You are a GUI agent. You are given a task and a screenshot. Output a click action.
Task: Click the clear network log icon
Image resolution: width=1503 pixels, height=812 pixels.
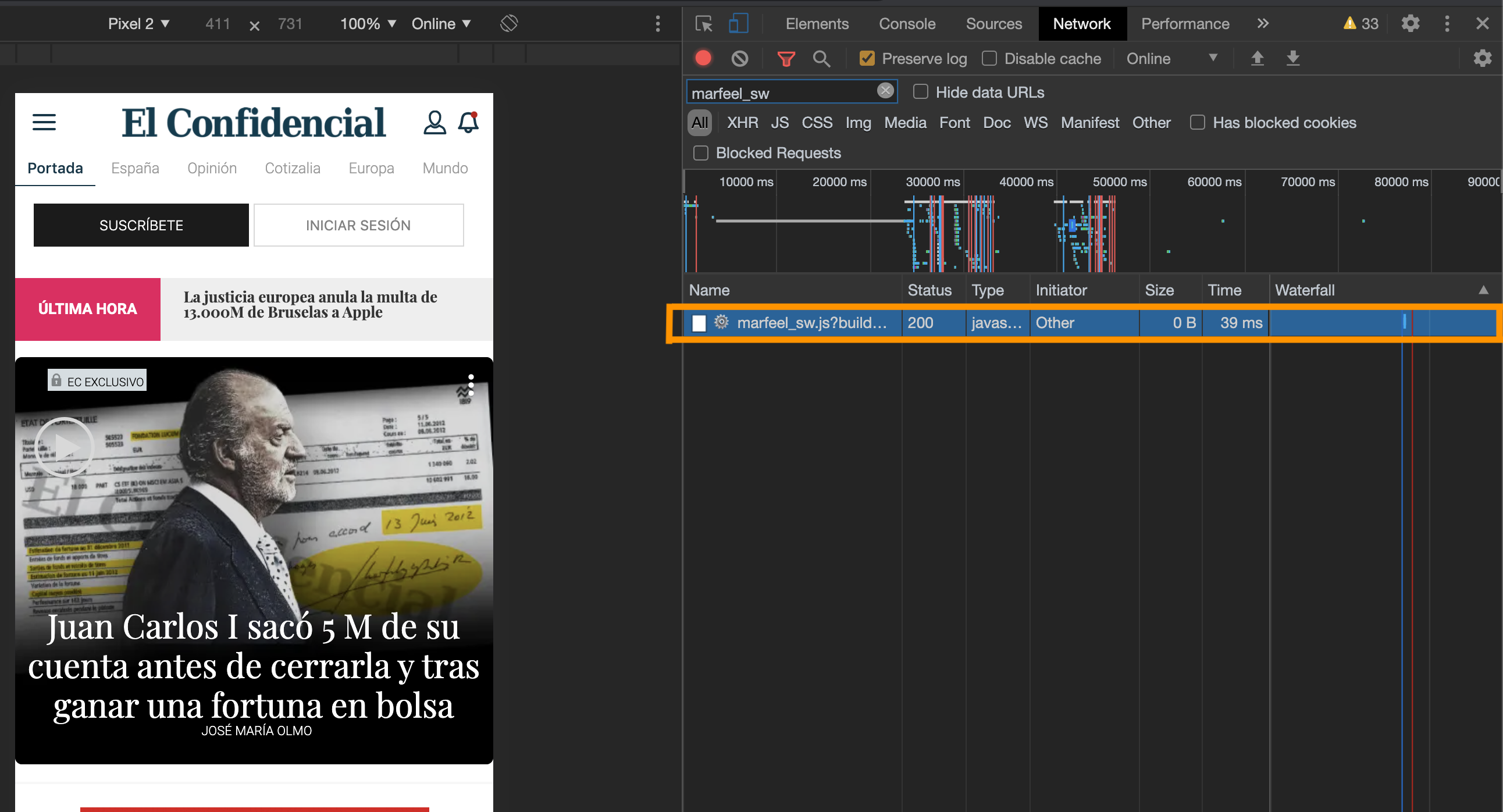(740, 58)
